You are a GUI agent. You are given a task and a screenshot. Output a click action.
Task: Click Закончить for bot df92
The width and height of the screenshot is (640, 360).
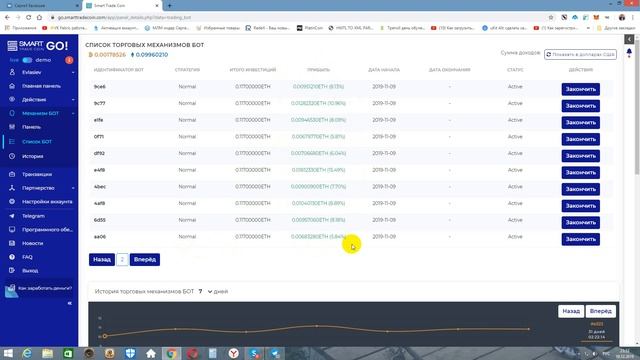click(580, 156)
